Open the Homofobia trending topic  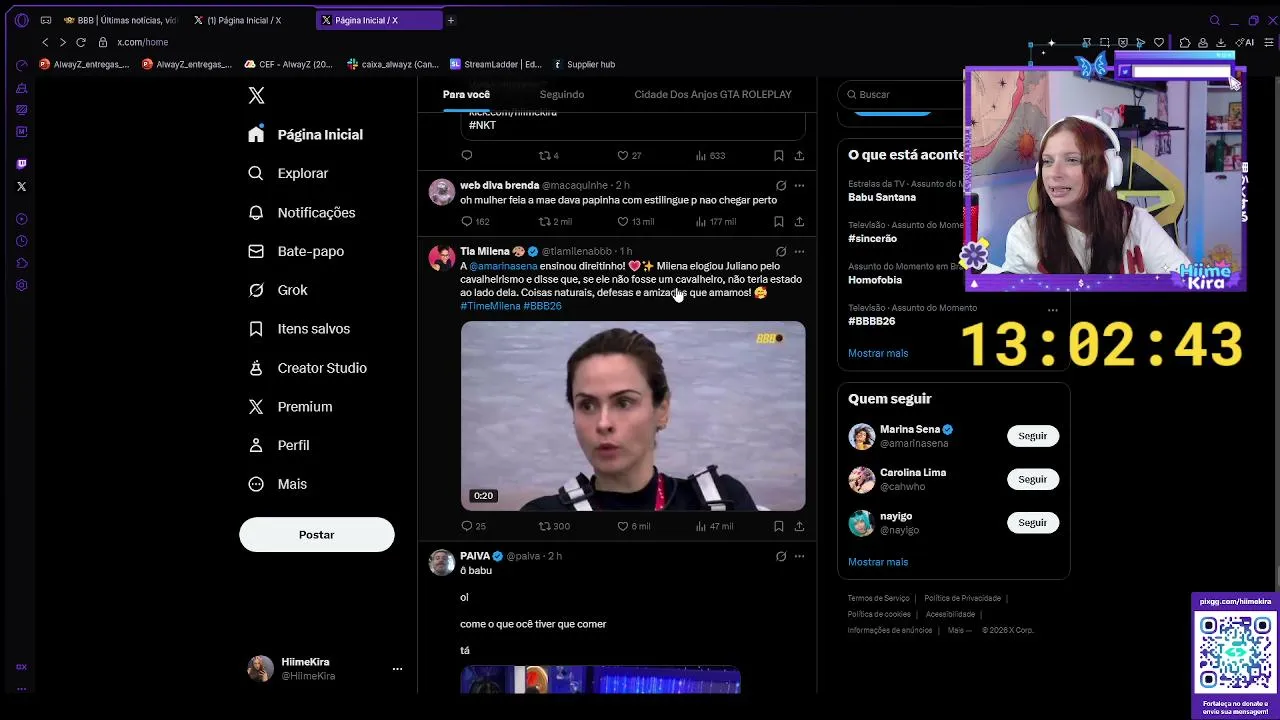(875, 280)
